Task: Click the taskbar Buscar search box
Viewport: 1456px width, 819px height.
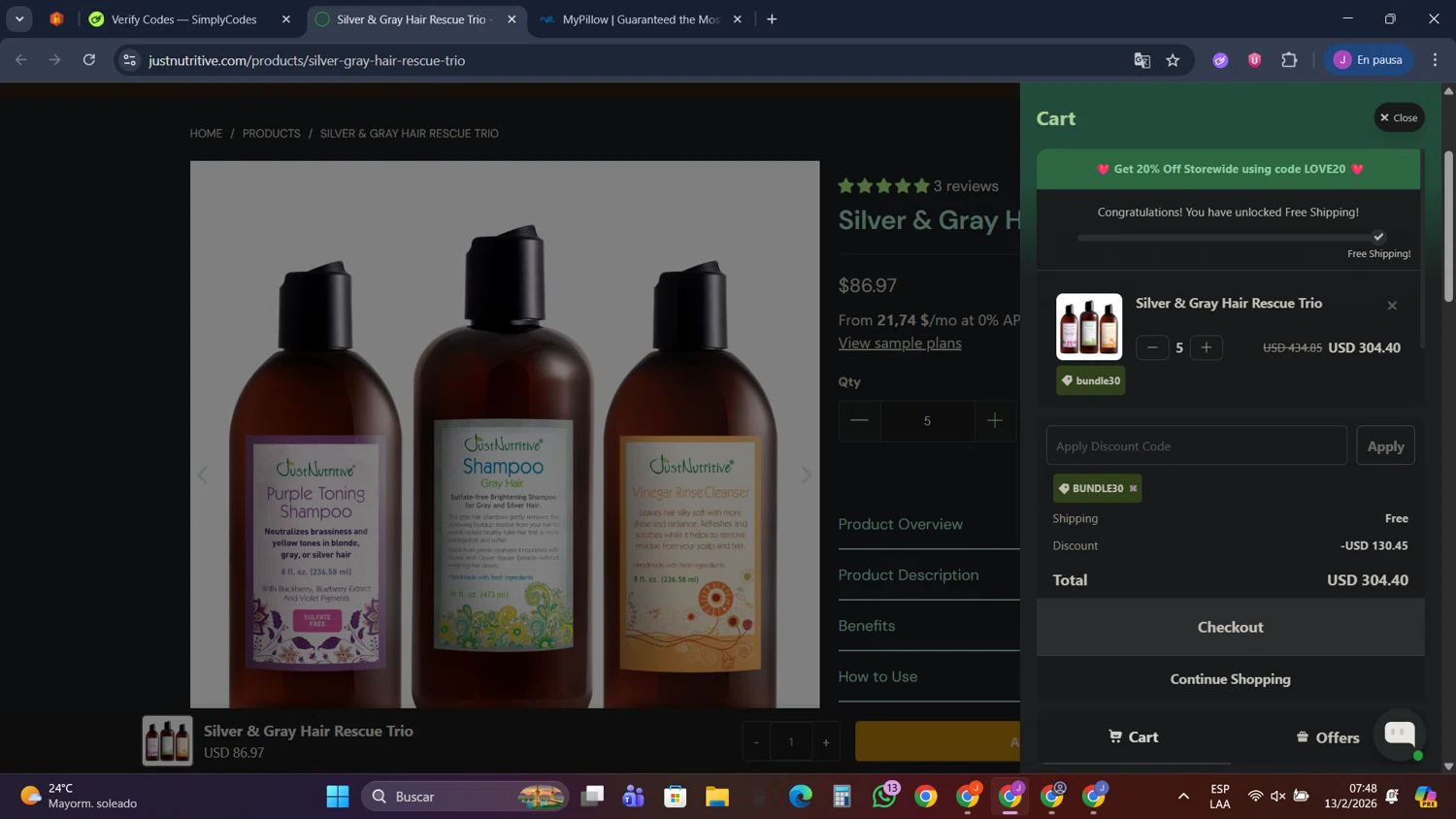Action: click(x=465, y=797)
